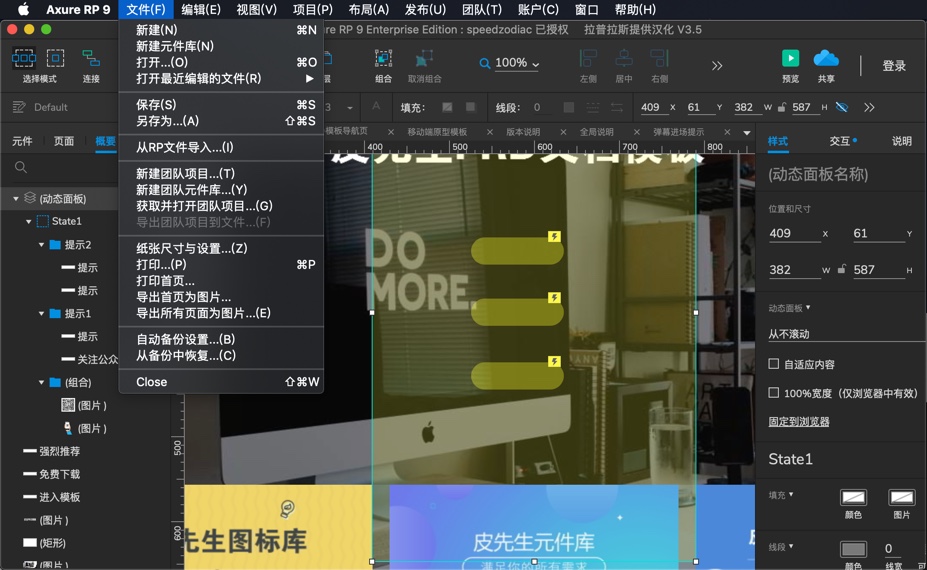Image resolution: width=927 pixels, height=570 pixels.
Task: Collapse the (组合) folder
Action: [x=41, y=383]
